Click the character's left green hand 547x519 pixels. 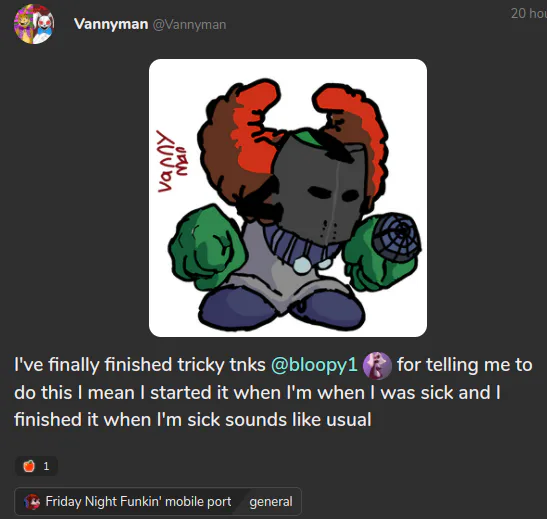pyautogui.click(x=204, y=247)
